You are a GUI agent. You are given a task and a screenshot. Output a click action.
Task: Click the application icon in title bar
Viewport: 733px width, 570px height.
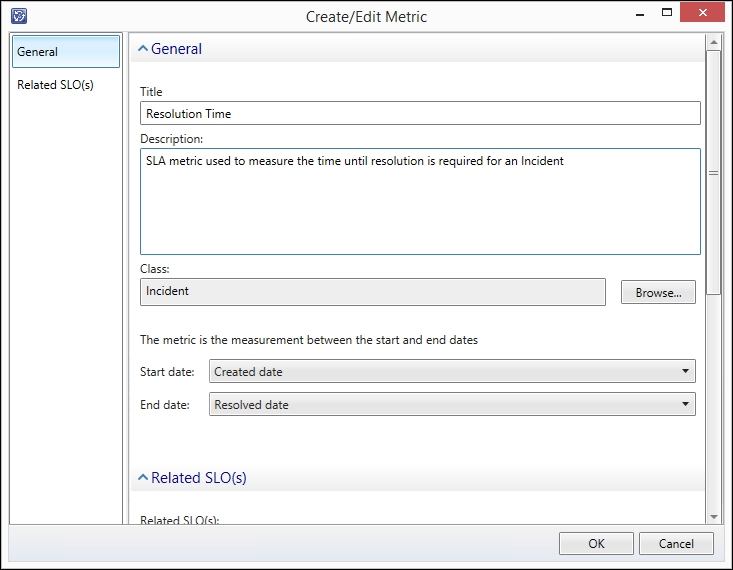(x=19, y=16)
